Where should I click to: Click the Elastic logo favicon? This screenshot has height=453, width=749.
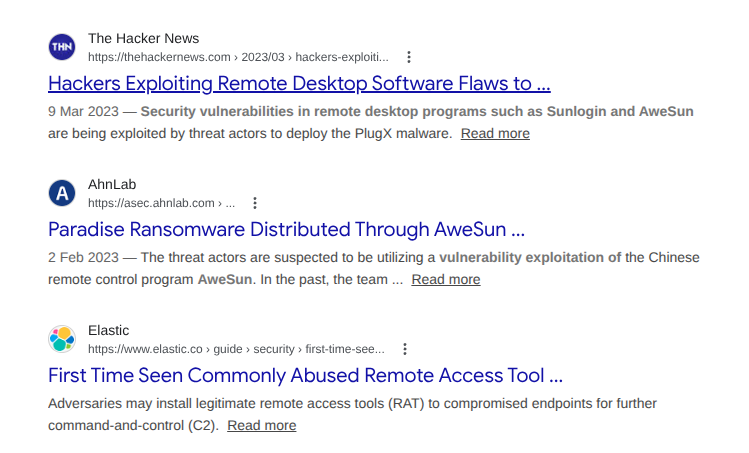point(62,339)
